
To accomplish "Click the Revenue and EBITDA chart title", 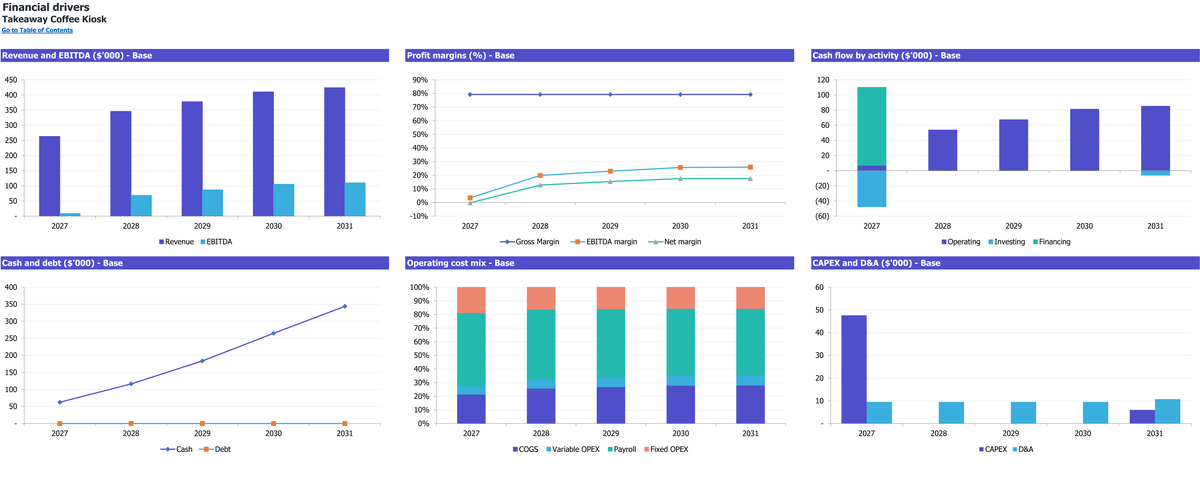I will pos(77,55).
